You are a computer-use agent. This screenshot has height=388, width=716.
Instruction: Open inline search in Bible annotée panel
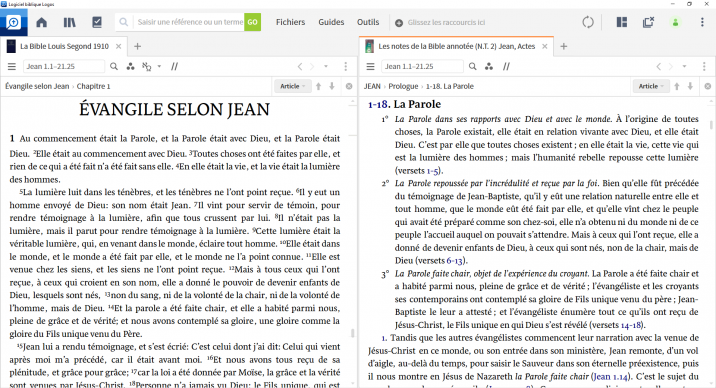coord(473,67)
